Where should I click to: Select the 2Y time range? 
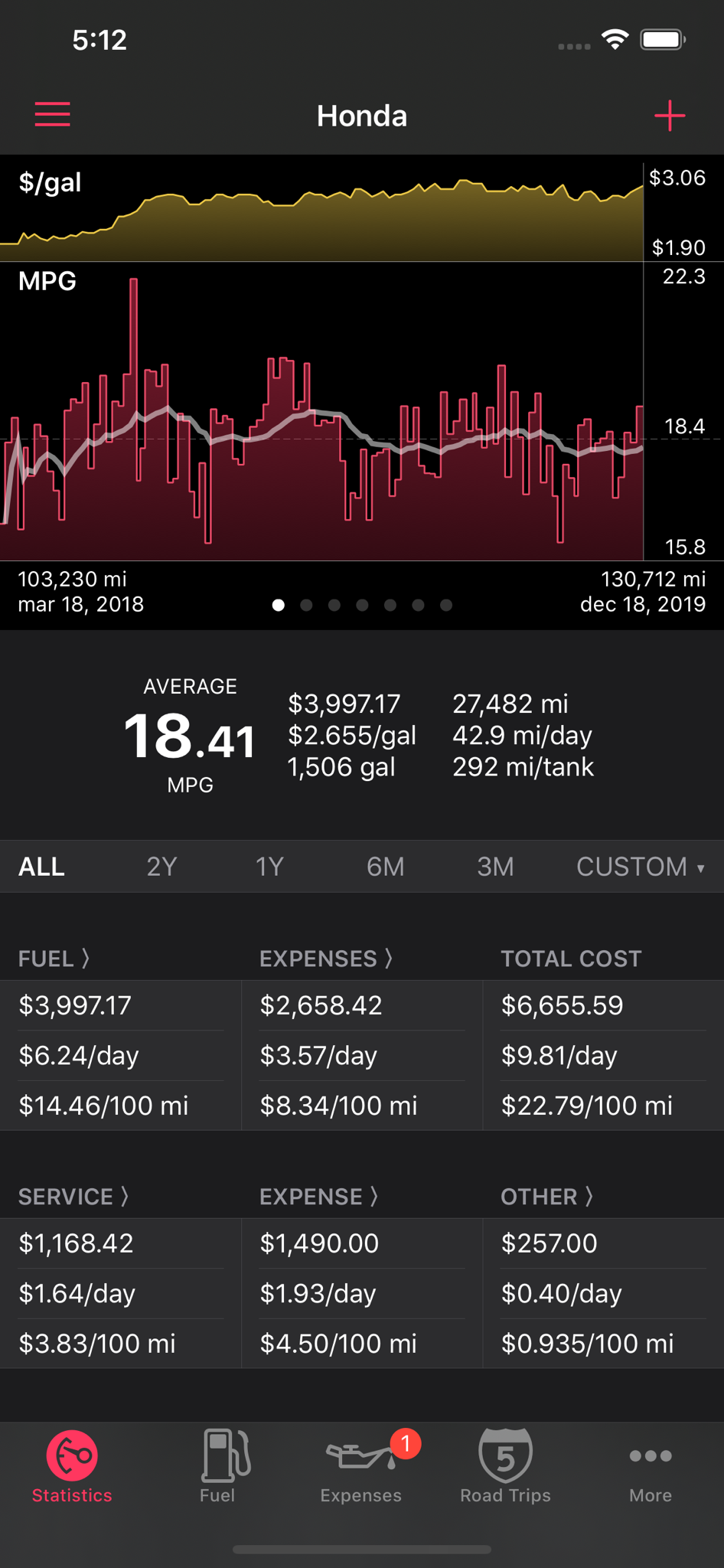[161, 867]
